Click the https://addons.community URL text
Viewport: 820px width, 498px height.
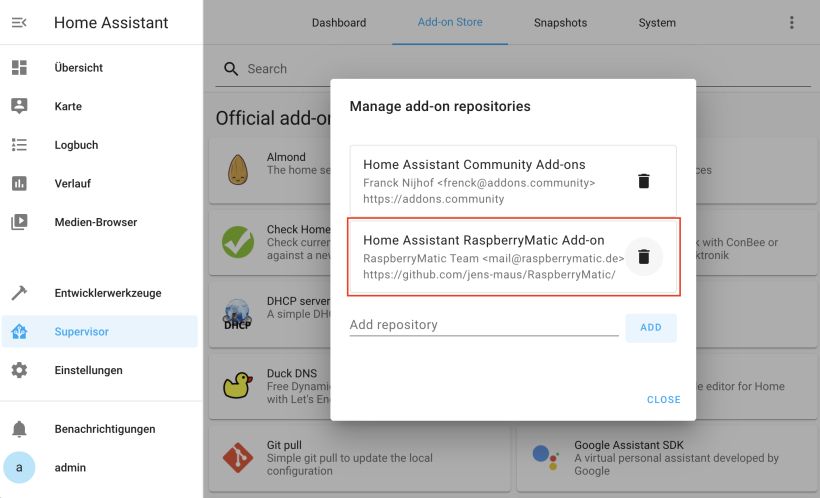434,199
